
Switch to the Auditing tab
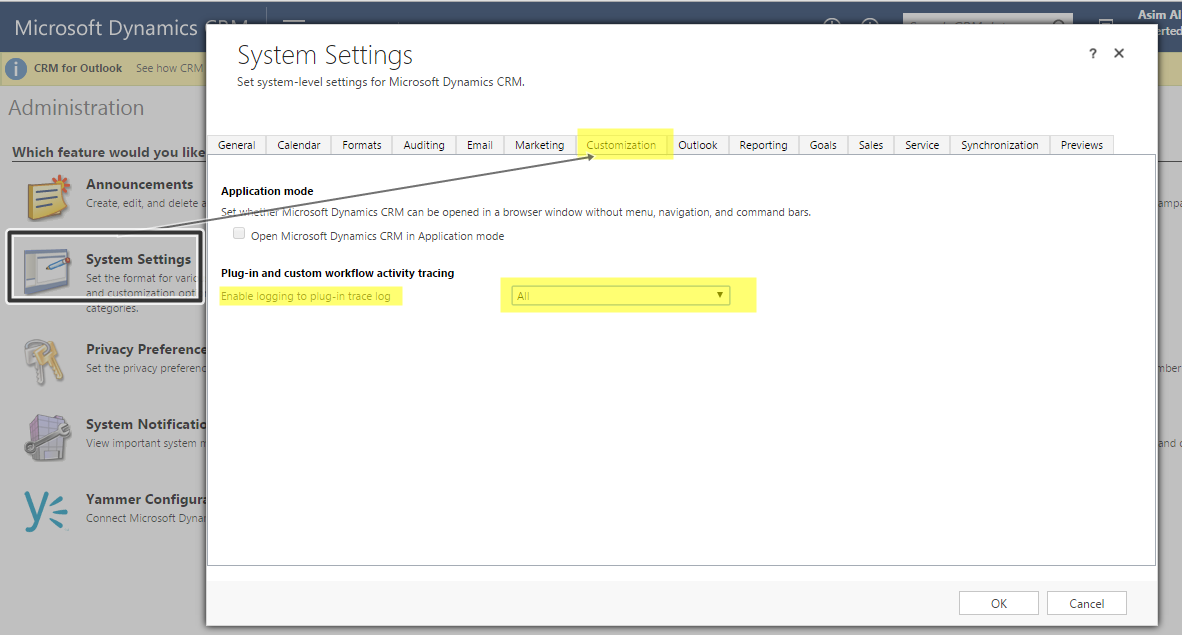click(x=423, y=145)
